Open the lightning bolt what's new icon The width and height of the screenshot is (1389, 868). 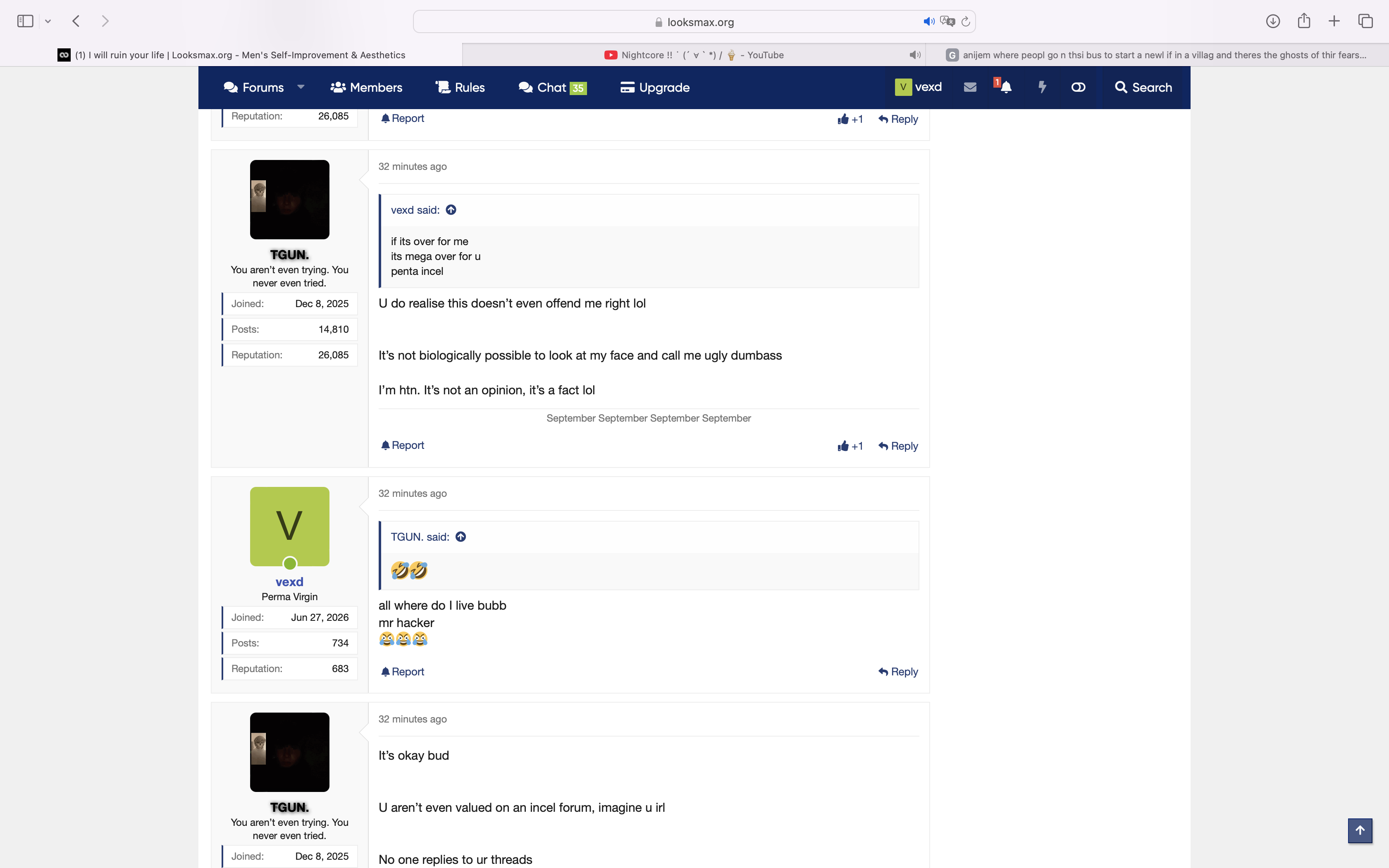(1042, 87)
